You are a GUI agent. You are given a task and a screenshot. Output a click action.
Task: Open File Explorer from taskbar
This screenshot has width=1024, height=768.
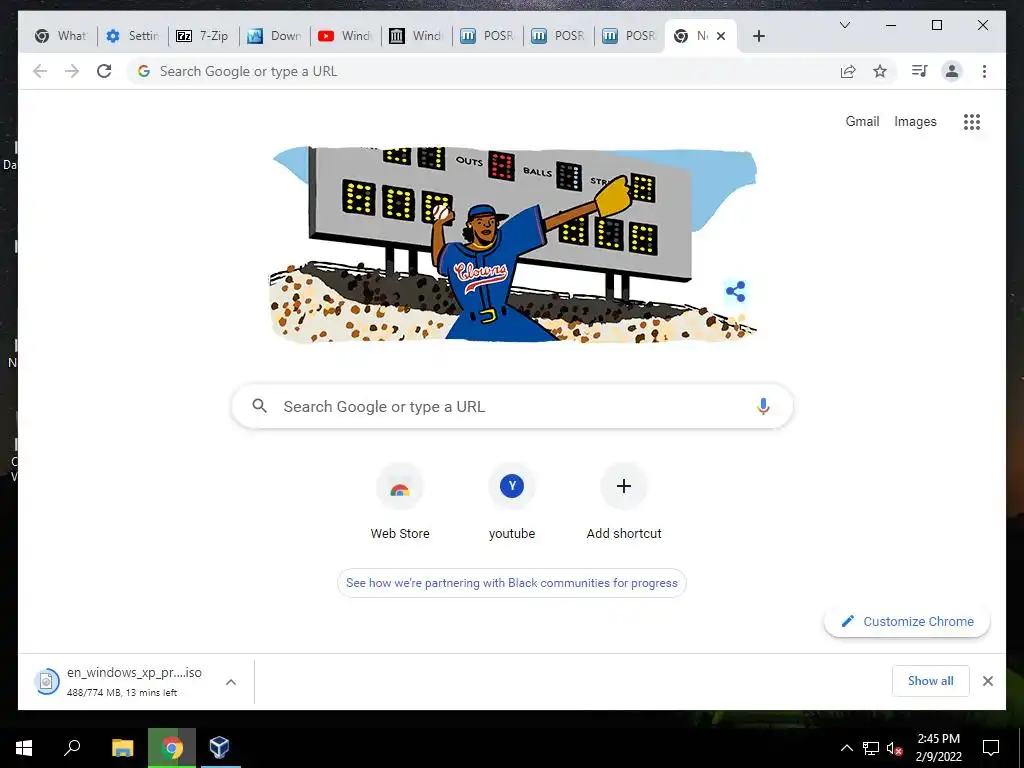[x=123, y=748]
